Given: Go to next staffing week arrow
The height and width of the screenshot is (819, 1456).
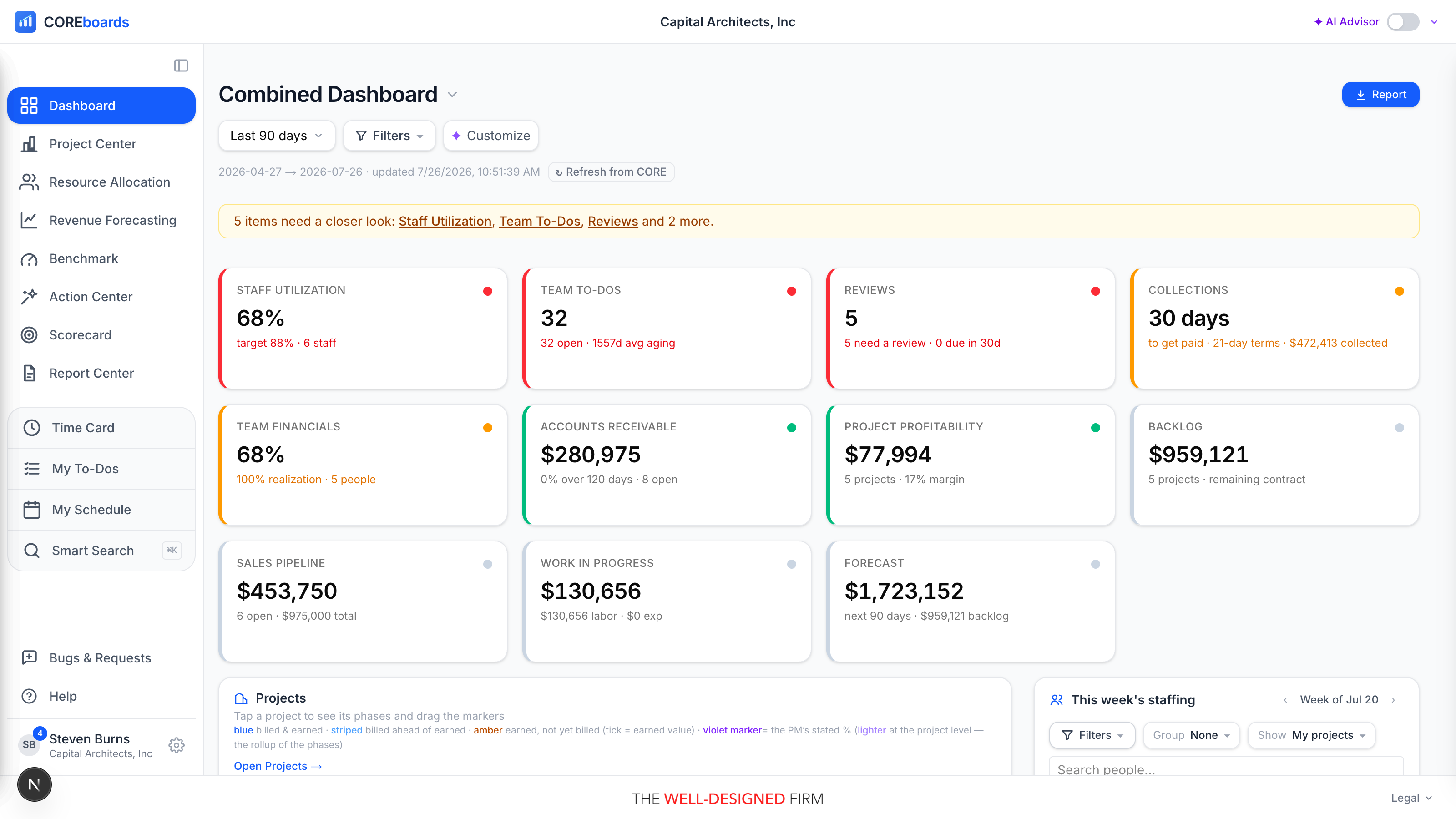Looking at the screenshot, I should pyautogui.click(x=1393, y=700).
